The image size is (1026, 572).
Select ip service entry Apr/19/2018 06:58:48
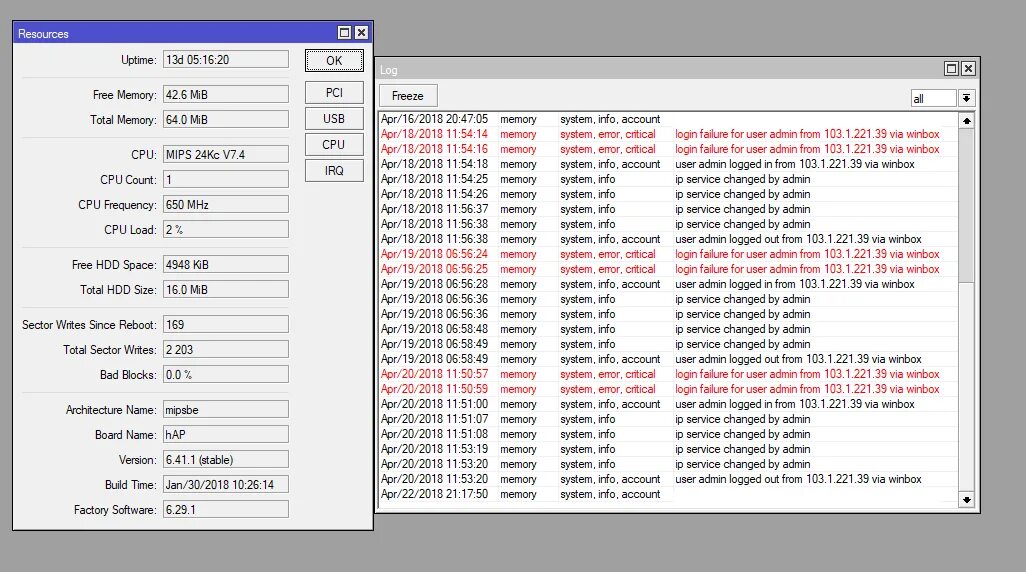coord(669,329)
